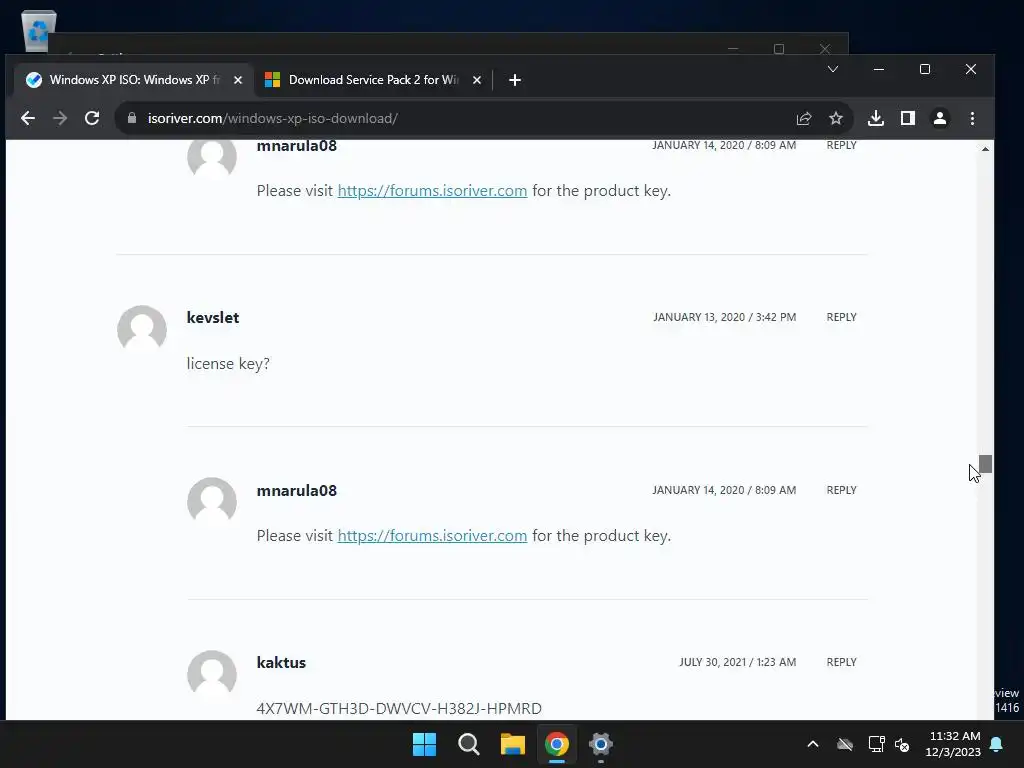Share this page using the share icon

pos(804,118)
